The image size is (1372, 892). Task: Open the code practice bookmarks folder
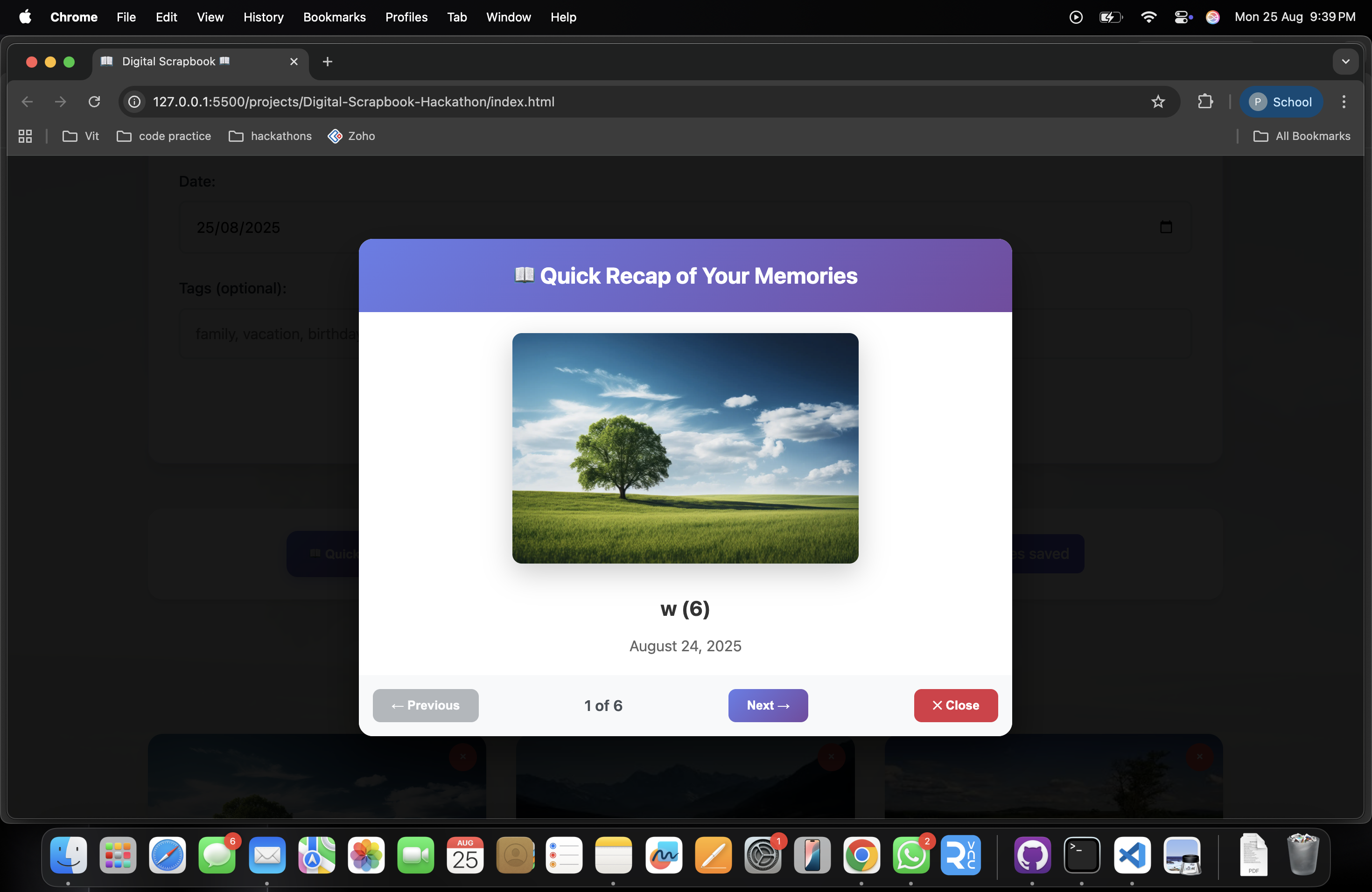[164, 136]
